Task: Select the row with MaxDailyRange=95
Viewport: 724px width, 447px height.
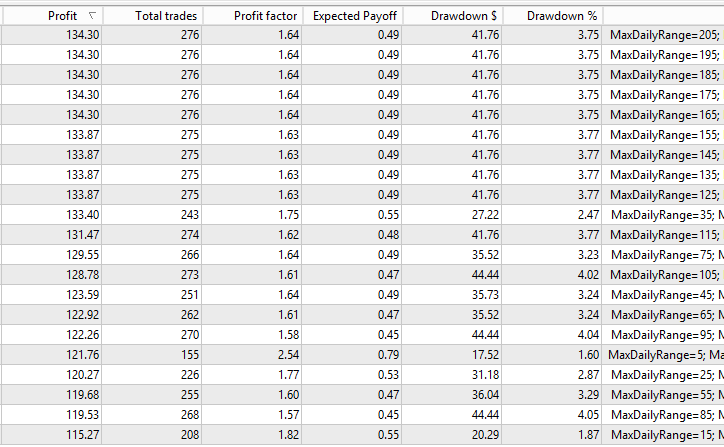Action: click(362, 335)
